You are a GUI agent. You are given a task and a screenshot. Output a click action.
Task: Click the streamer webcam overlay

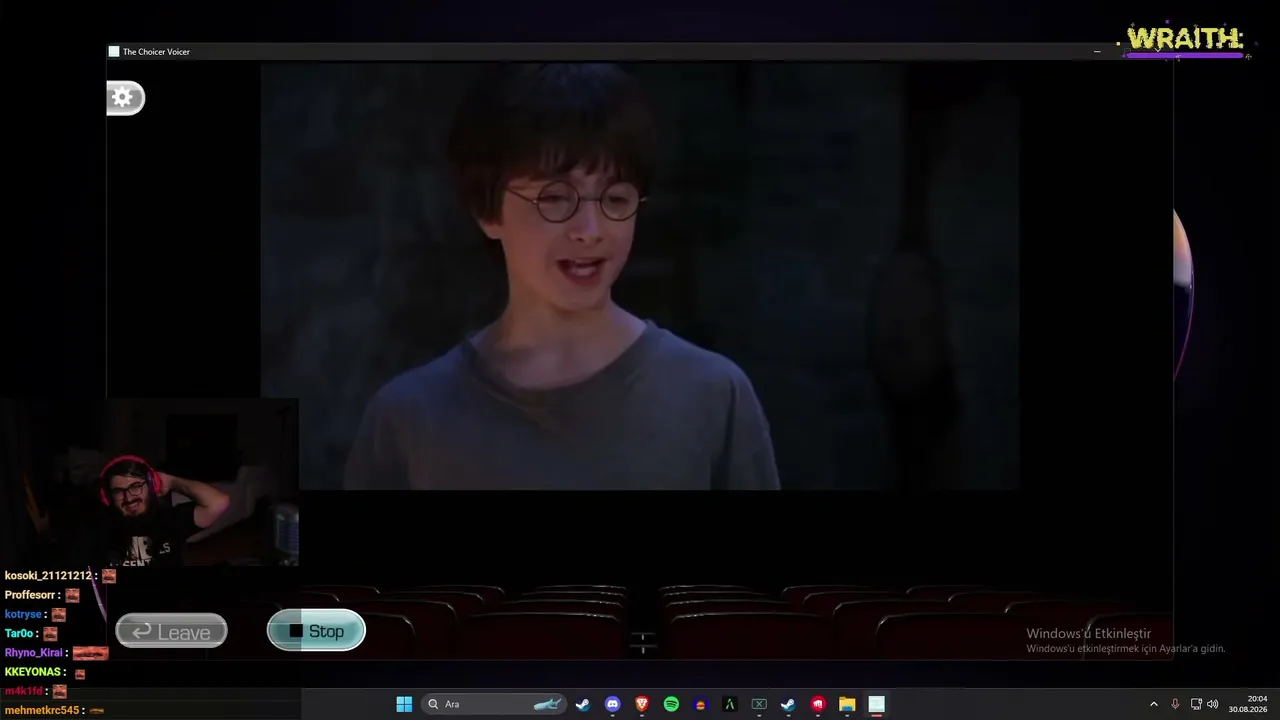(150, 483)
